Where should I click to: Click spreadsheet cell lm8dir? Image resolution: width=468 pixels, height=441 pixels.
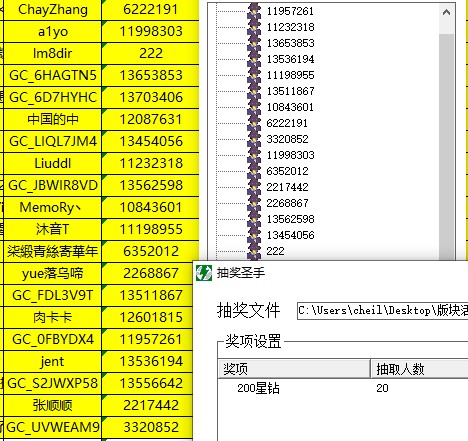pyautogui.click(x=52, y=54)
